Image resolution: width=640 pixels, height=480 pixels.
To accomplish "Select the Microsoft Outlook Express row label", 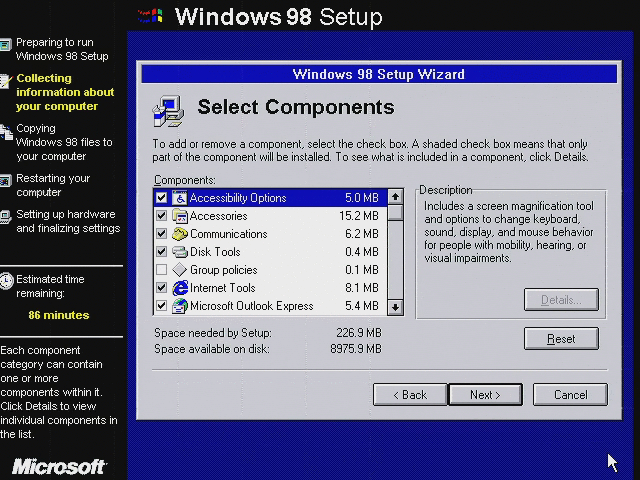I will [251, 306].
